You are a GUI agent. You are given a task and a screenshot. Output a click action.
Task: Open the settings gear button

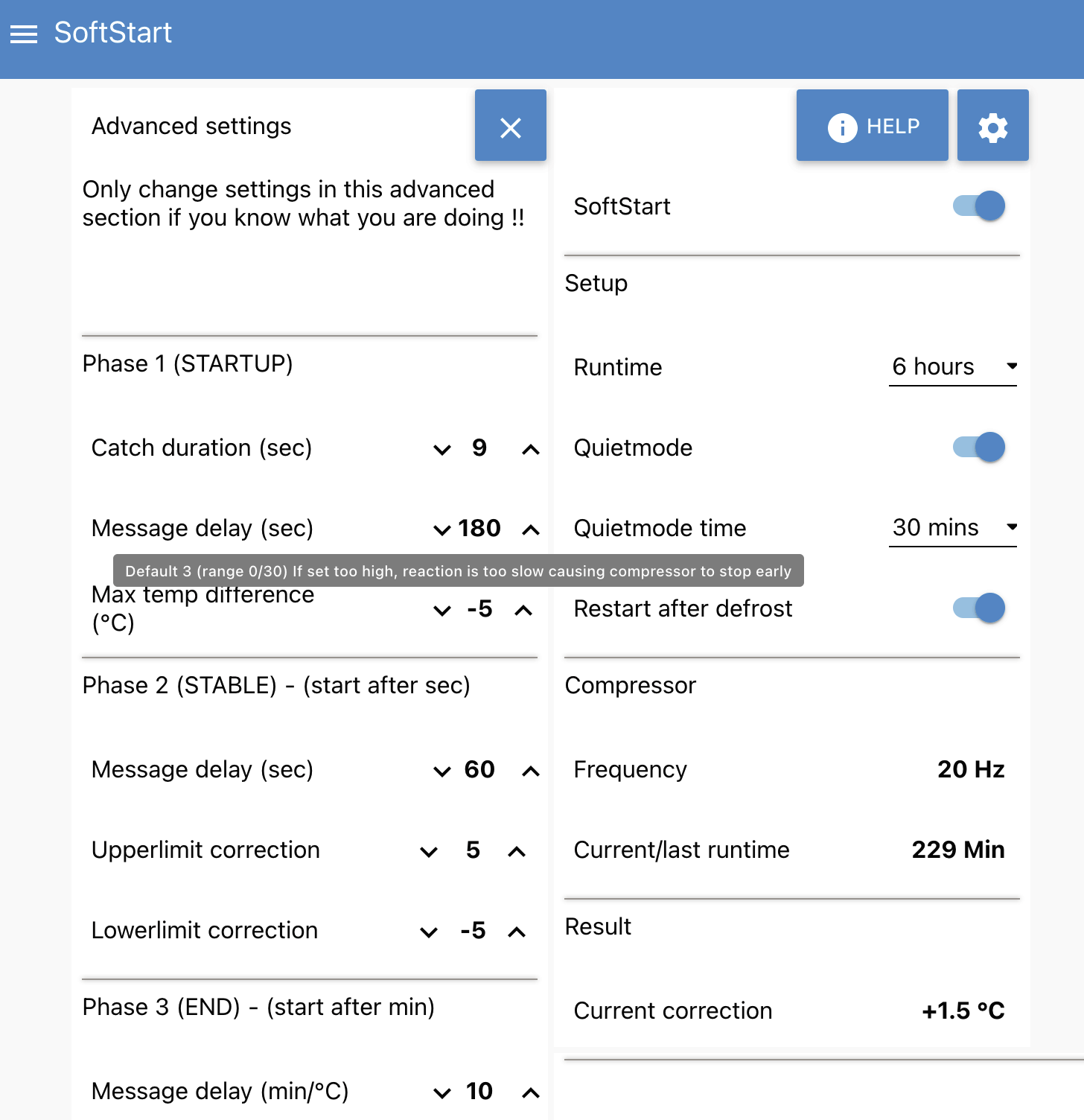click(x=992, y=127)
